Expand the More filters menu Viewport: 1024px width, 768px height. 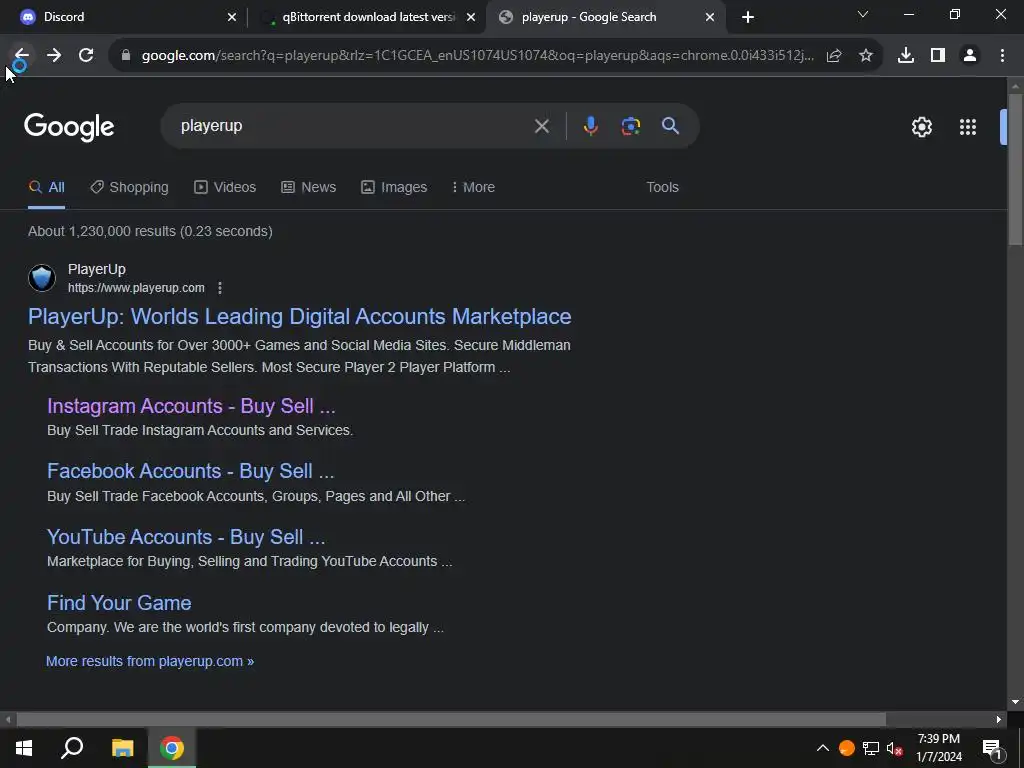point(473,187)
